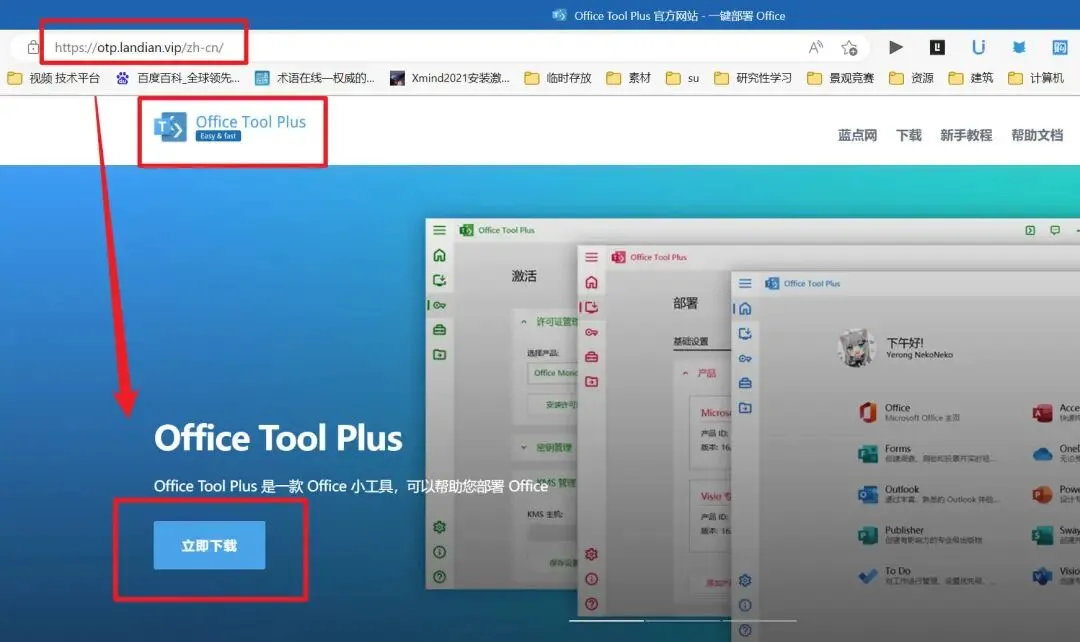Image resolution: width=1080 pixels, height=642 pixels.
Task: Click the folder icon in the green window sidebar
Action: pyautogui.click(x=439, y=355)
